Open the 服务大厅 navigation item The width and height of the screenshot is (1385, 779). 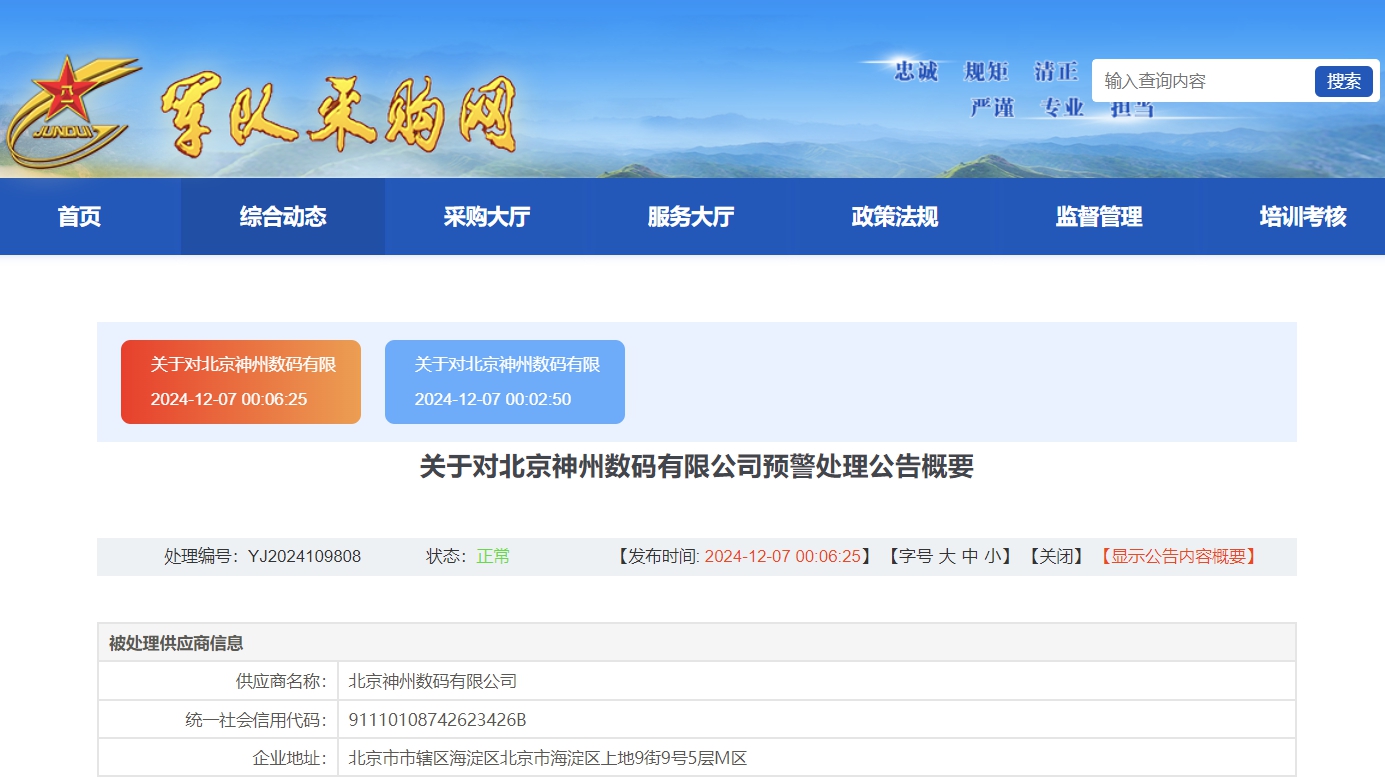[x=691, y=217]
